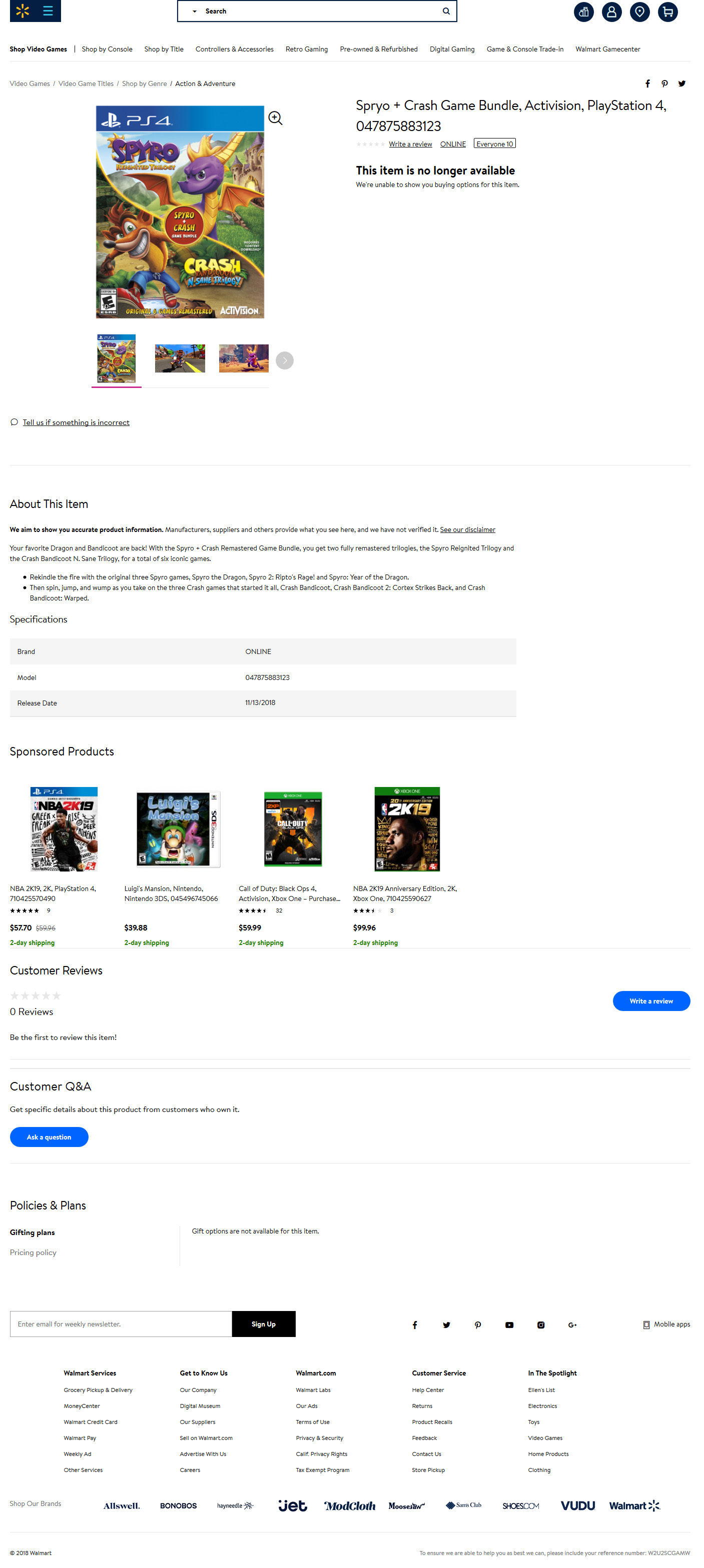This screenshot has width=704, height=1568.
Task: Show next product thumbnails with arrow
Action: tap(284, 360)
